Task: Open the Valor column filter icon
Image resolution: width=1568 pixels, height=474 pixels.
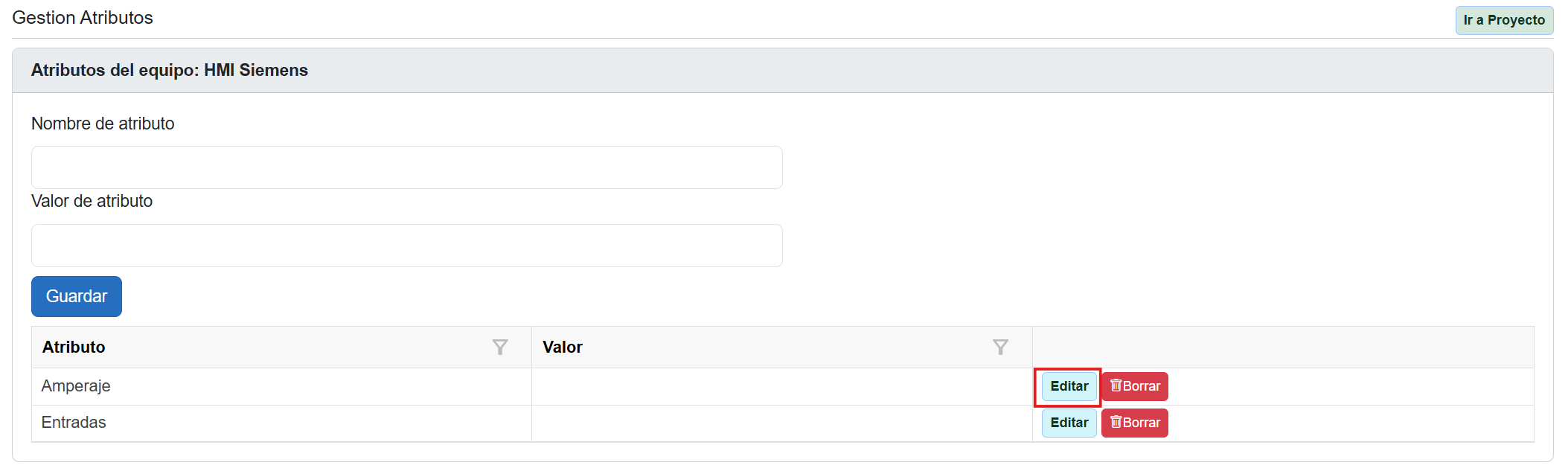Action: click(1000, 348)
